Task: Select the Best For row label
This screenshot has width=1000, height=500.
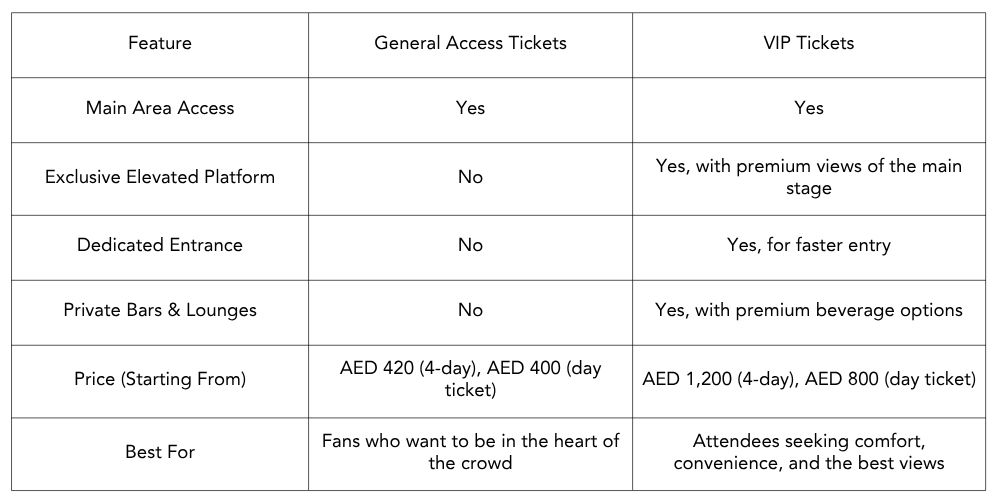Action: click(x=160, y=452)
